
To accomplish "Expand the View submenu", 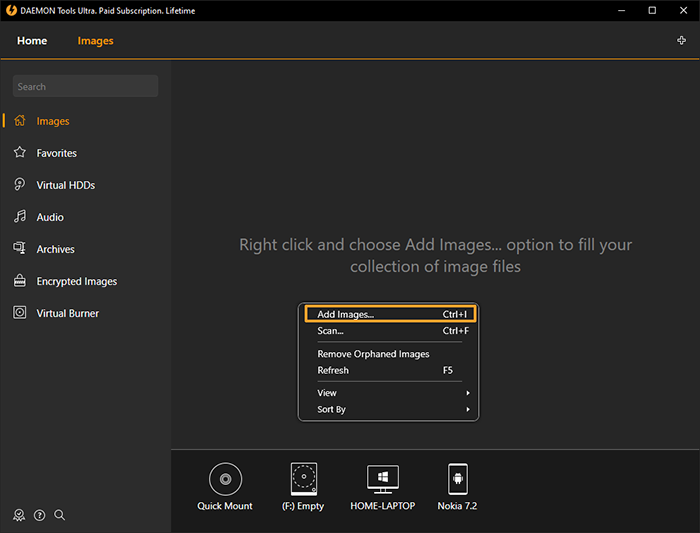I will (391, 393).
